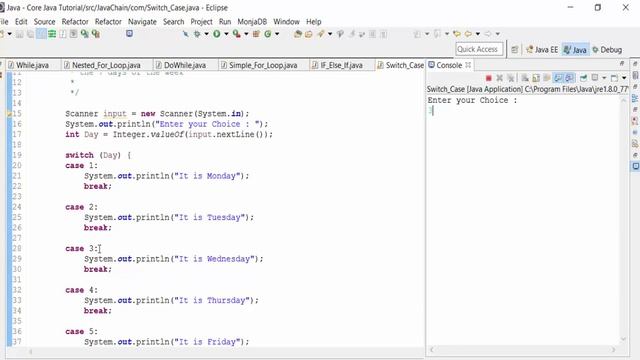Click the red Terminate button in Console
This screenshot has width=640, height=360.
tap(489, 78)
